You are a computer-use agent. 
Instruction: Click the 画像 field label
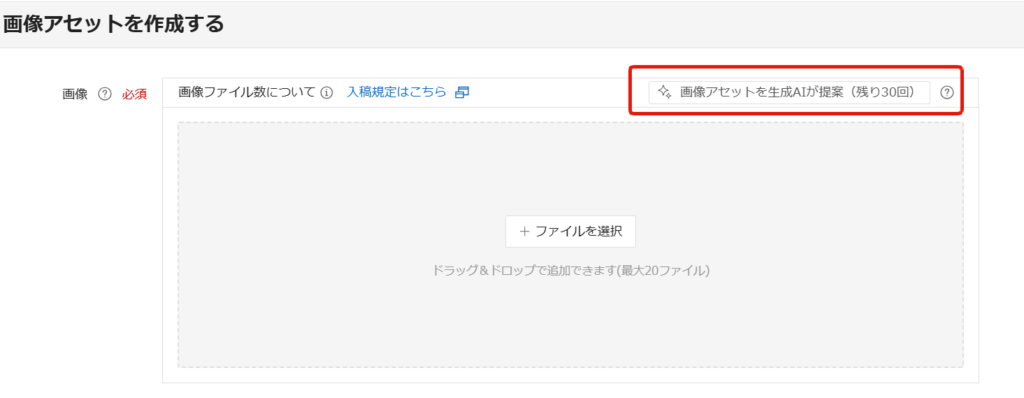(74, 94)
